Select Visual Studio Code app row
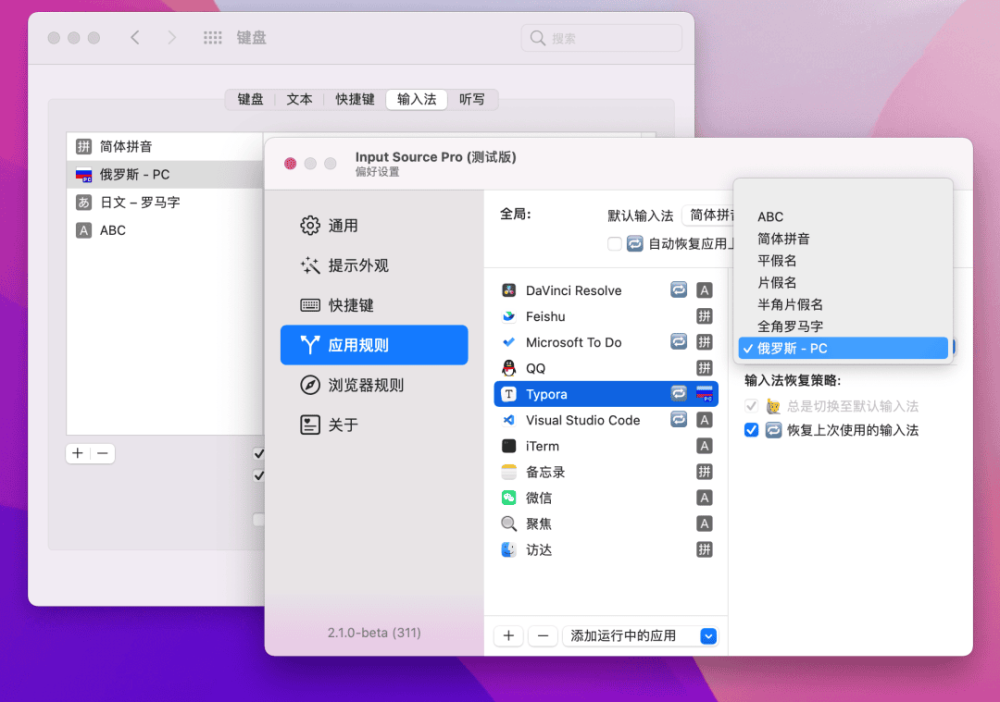Image resolution: width=1000 pixels, height=702 pixels. (606, 420)
